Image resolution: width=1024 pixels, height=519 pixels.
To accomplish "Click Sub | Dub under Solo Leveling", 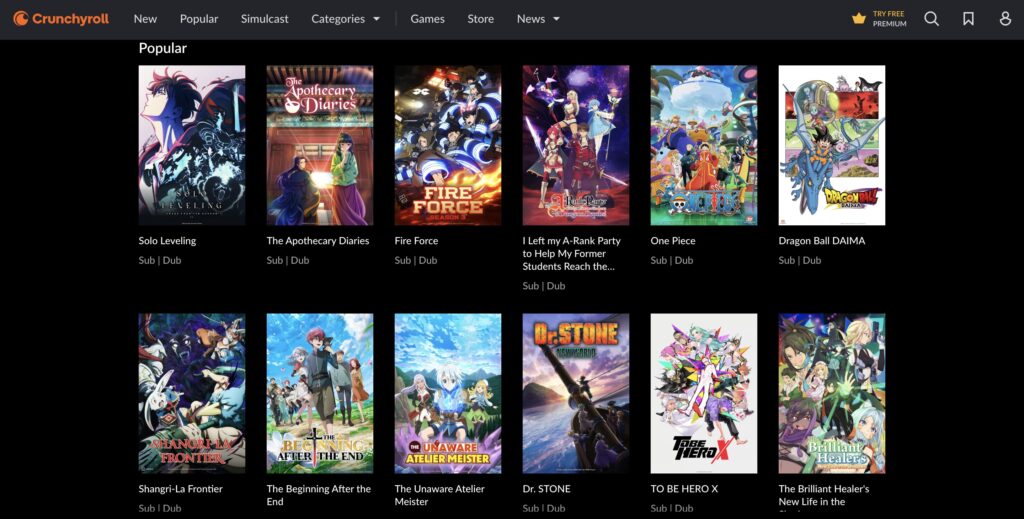I will 160,260.
